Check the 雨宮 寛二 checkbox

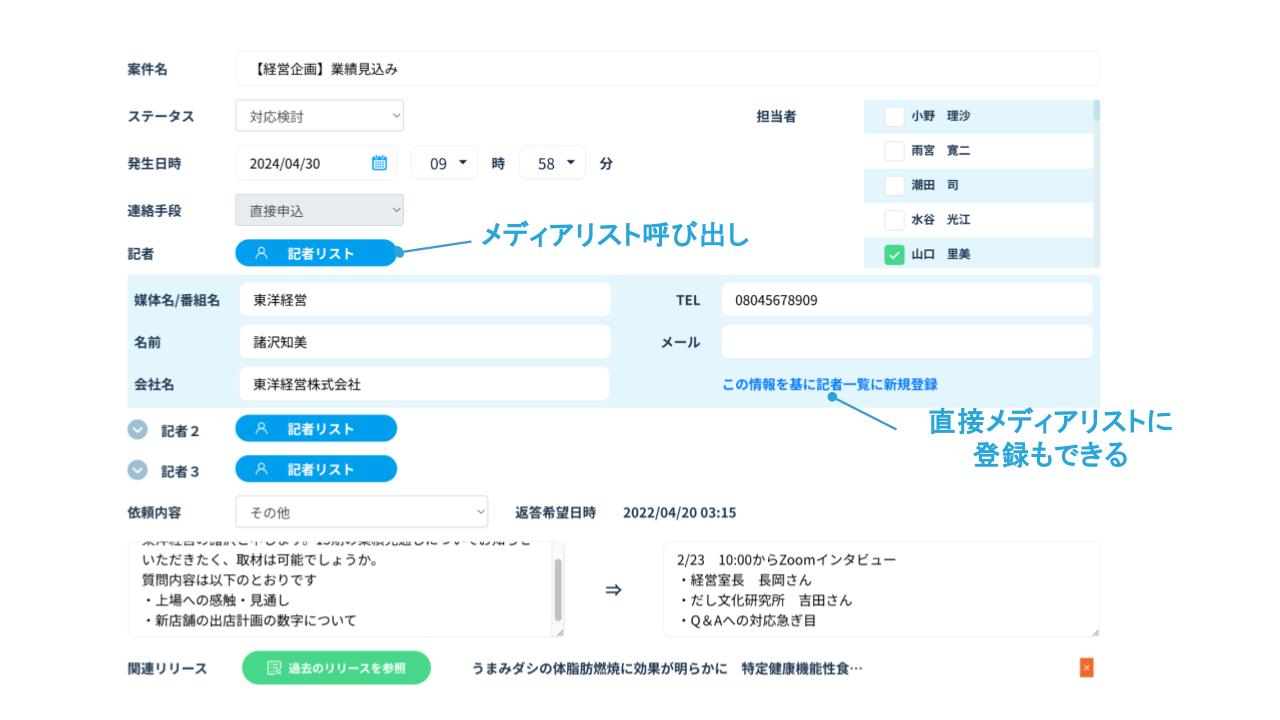tap(894, 151)
